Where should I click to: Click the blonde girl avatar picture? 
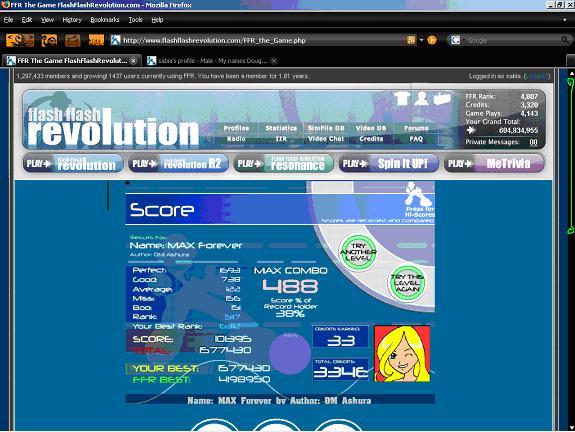point(402,354)
